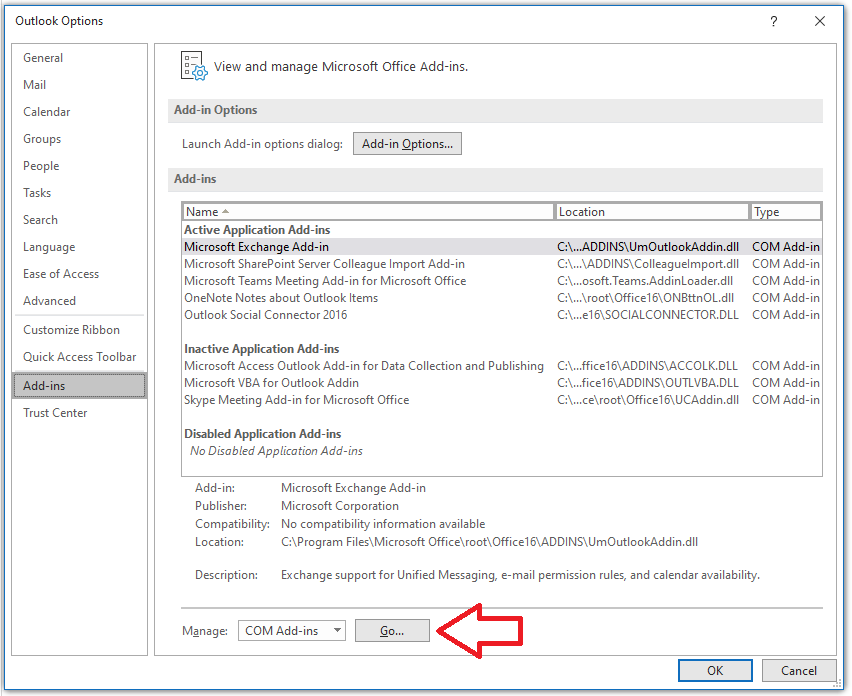
Task: Click the UCAddin.dll location cell
Action: click(x=648, y=400)
